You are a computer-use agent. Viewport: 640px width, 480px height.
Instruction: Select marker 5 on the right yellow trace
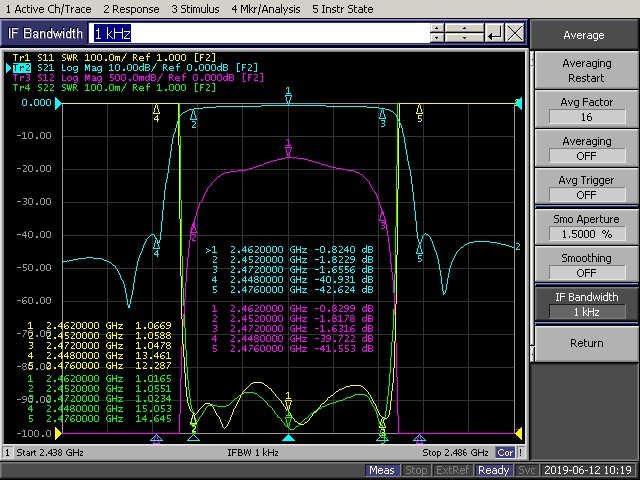(x=419, y=110)
